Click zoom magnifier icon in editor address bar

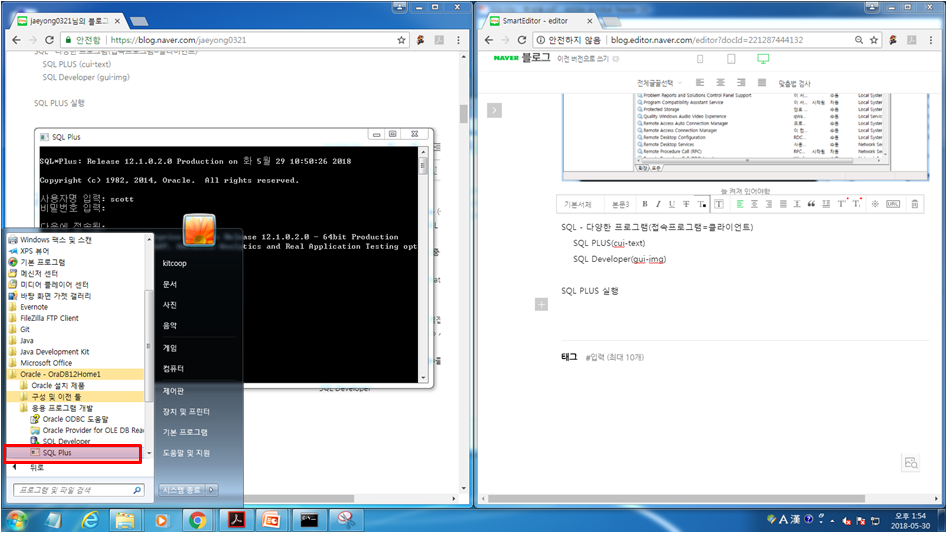click(858, 40)
